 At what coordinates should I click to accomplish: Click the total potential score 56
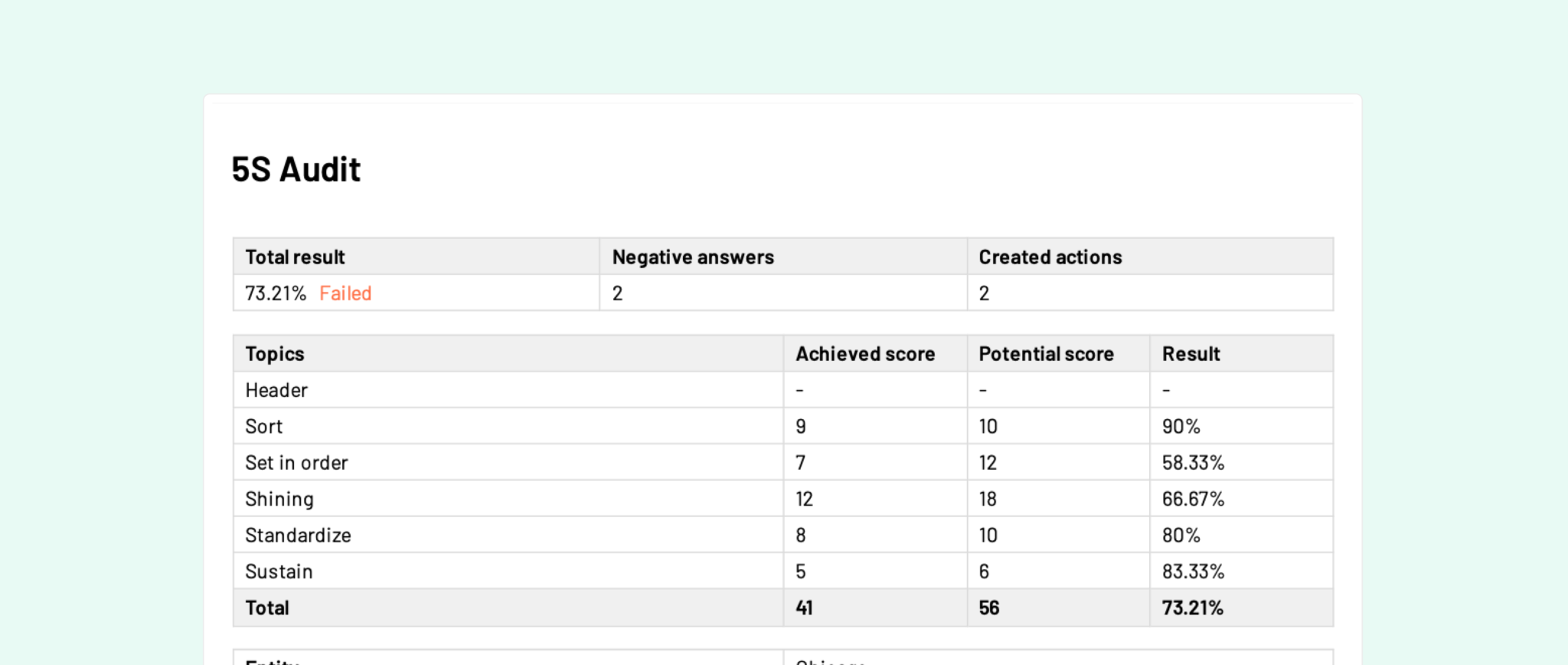coord(989,608)
